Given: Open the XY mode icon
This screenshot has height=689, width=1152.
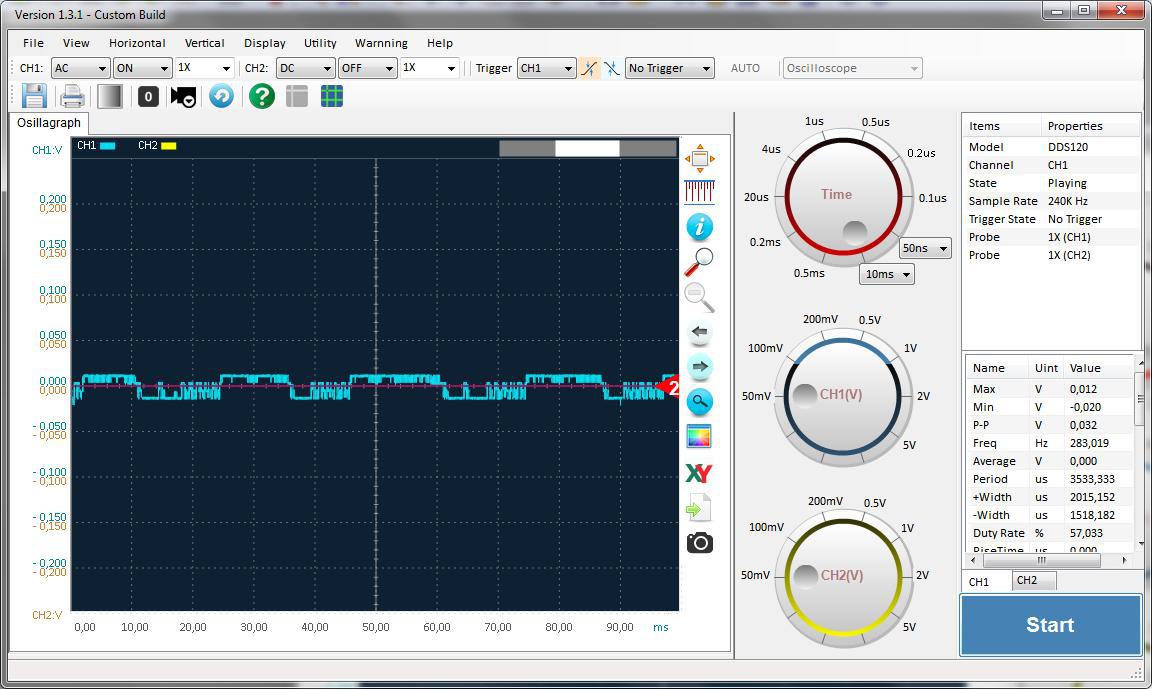Looking at the screenshot, I should pyautogui.click(x=699, y=473).
